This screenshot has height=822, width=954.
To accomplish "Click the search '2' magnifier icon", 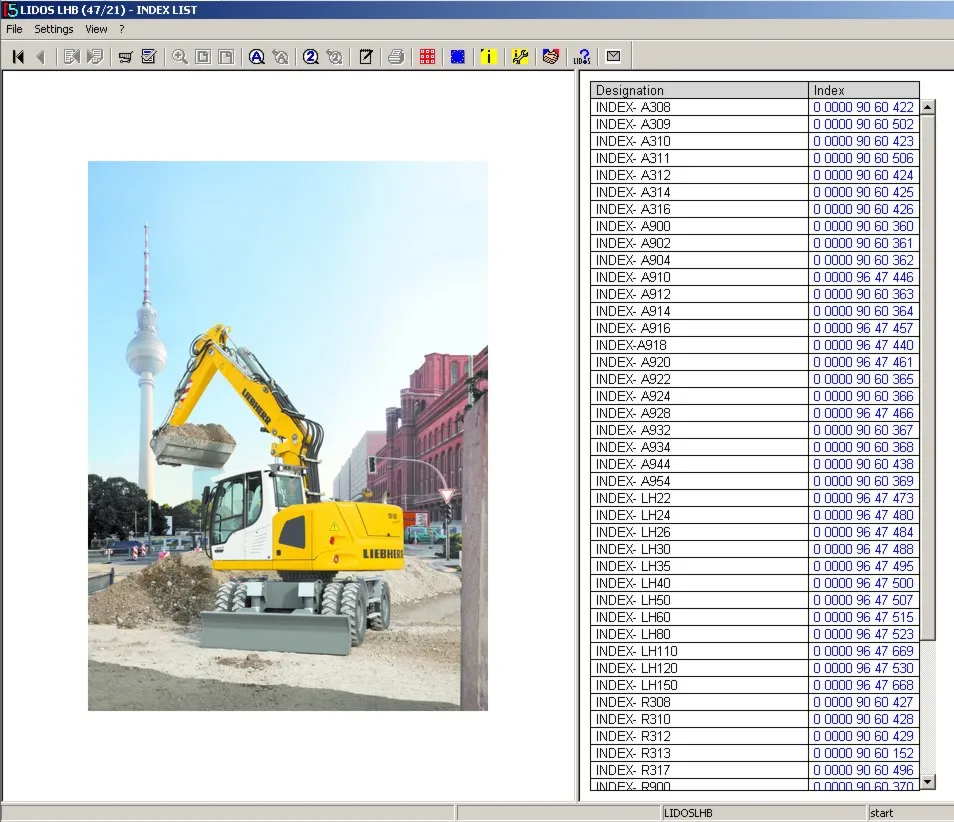I will 311,57.
